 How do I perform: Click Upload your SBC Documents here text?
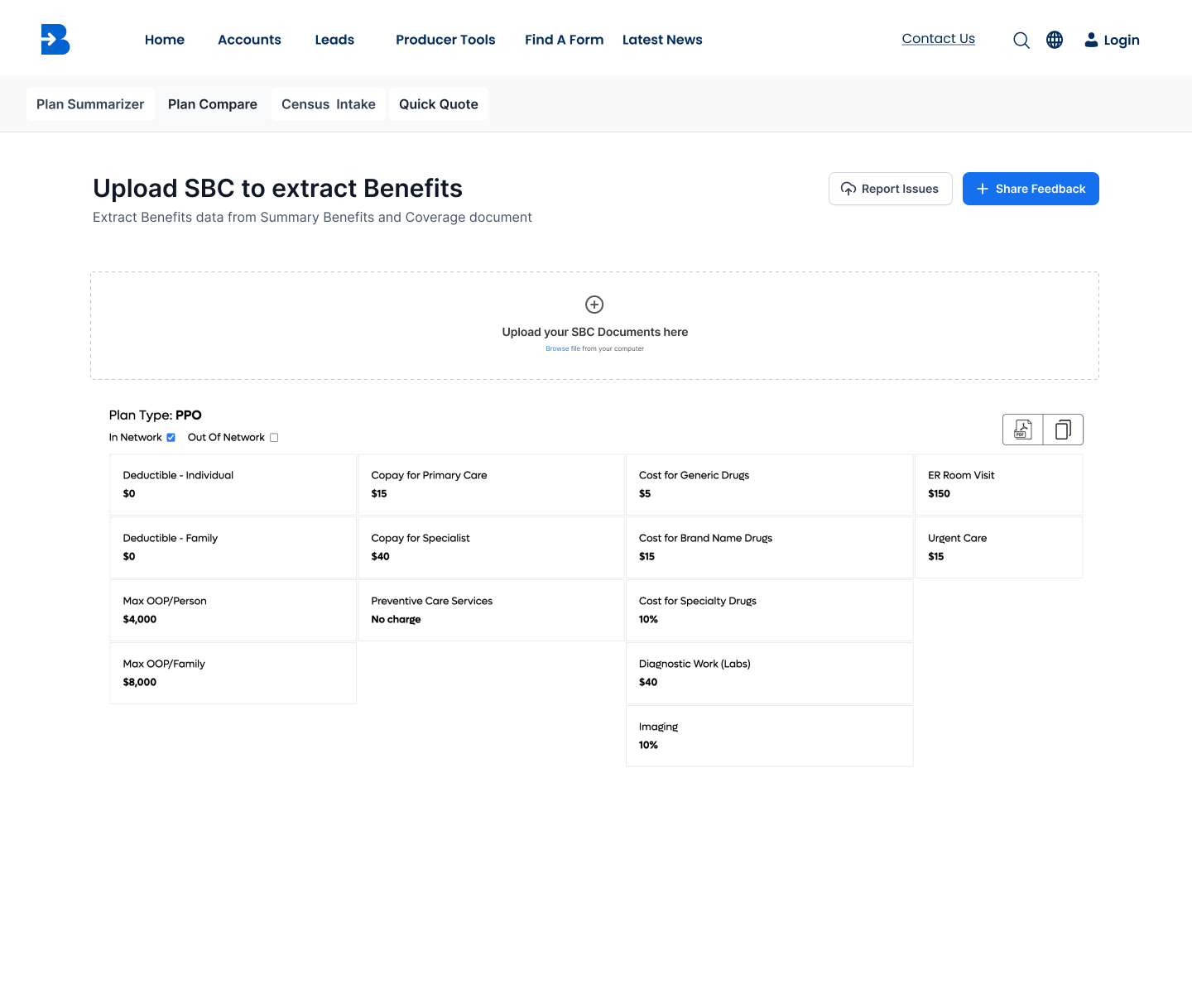pyautogui.click(x=594, y=332)
